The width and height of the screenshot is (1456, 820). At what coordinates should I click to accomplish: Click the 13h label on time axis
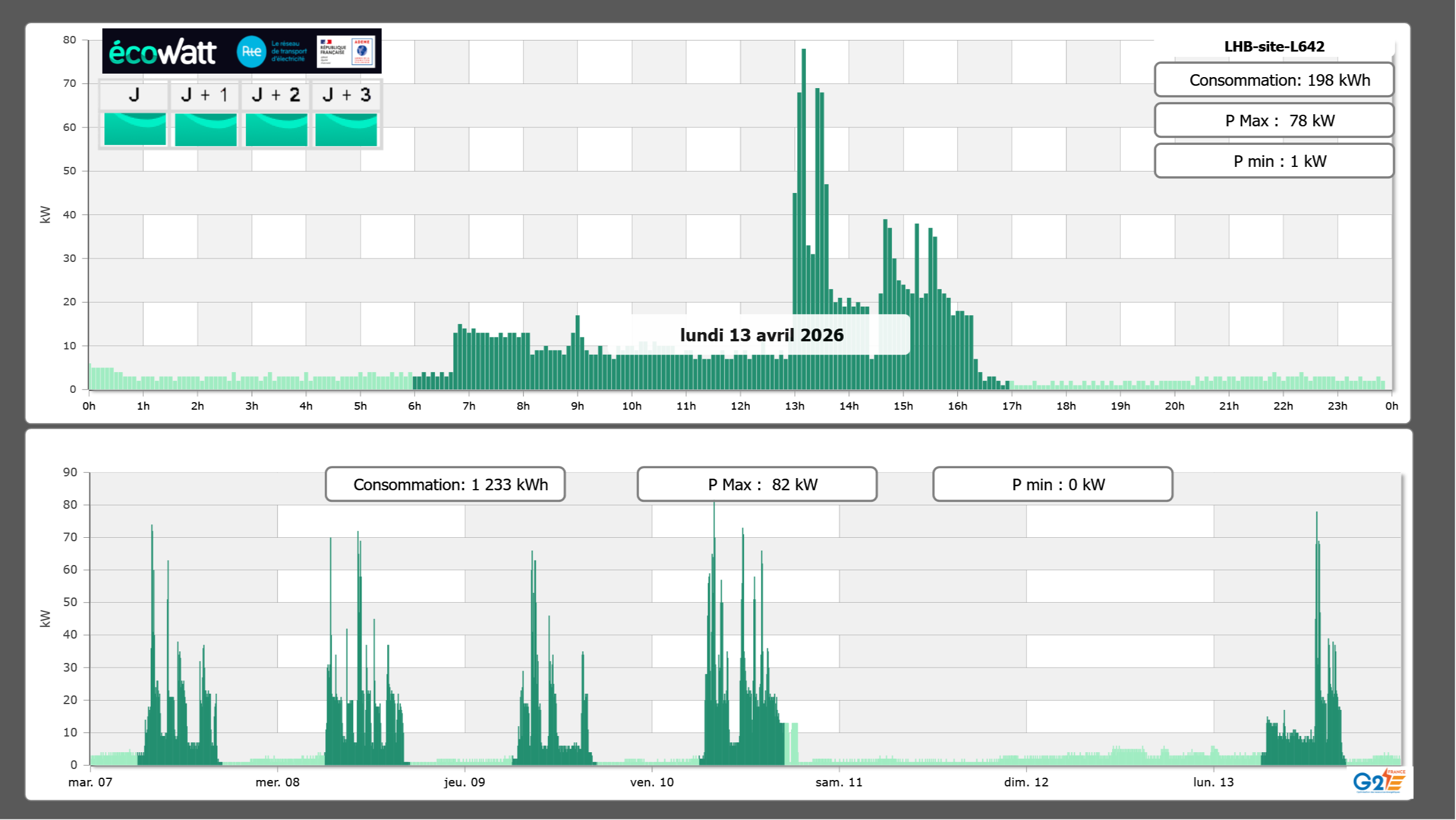coord(794,406)
